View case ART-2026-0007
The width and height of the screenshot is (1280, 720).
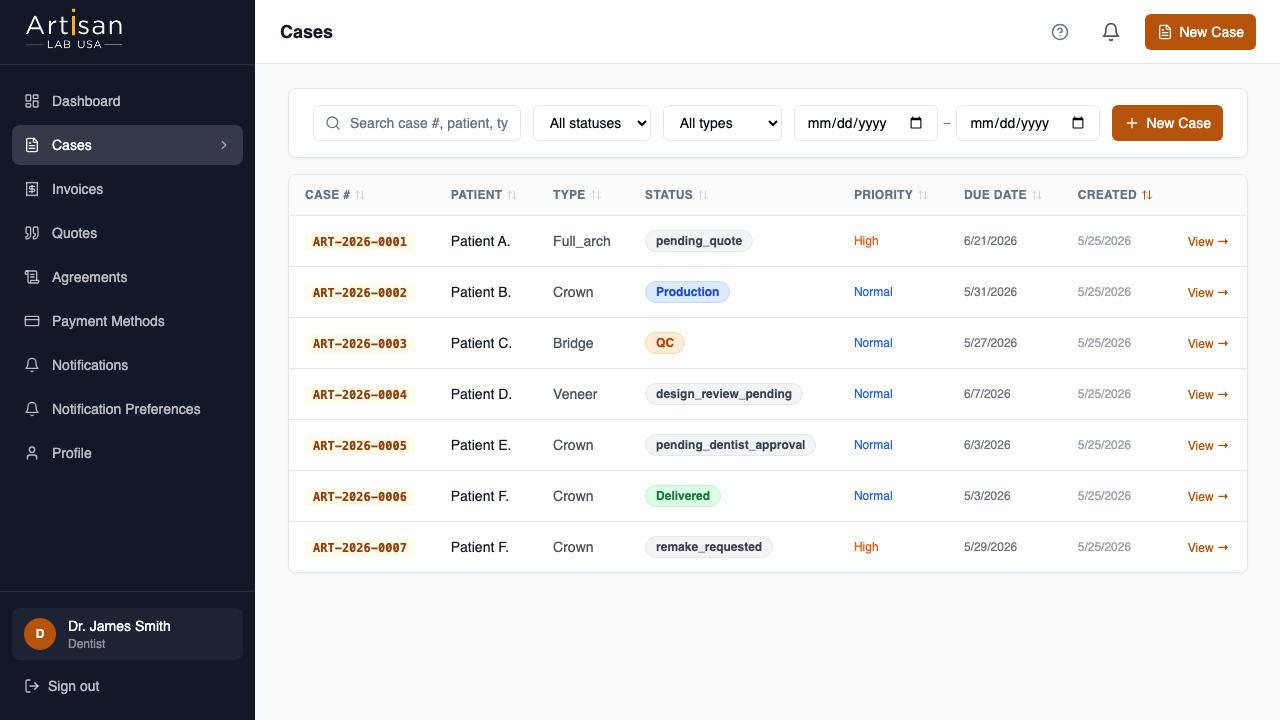[1208, 548]
